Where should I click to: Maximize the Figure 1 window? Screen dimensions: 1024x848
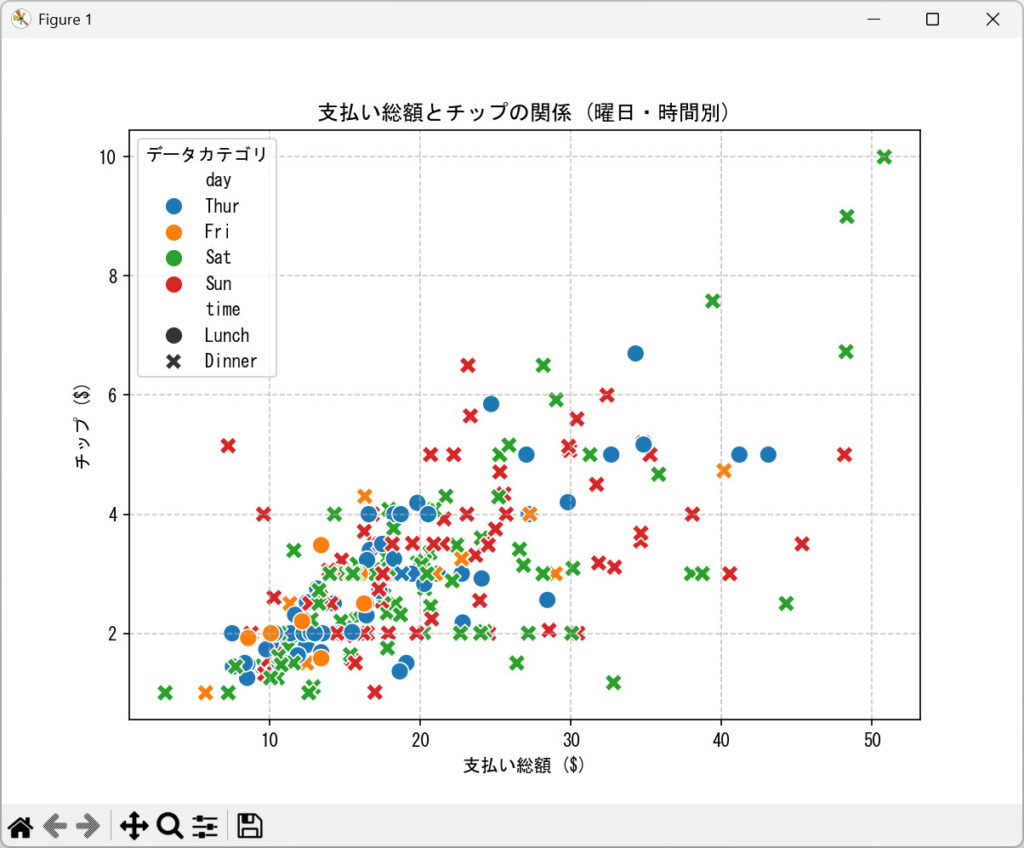coord(932,19)
